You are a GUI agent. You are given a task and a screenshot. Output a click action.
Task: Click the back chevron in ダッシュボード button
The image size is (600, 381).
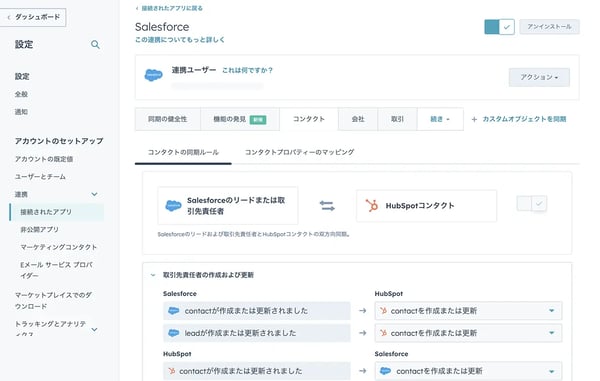(9, 17)
